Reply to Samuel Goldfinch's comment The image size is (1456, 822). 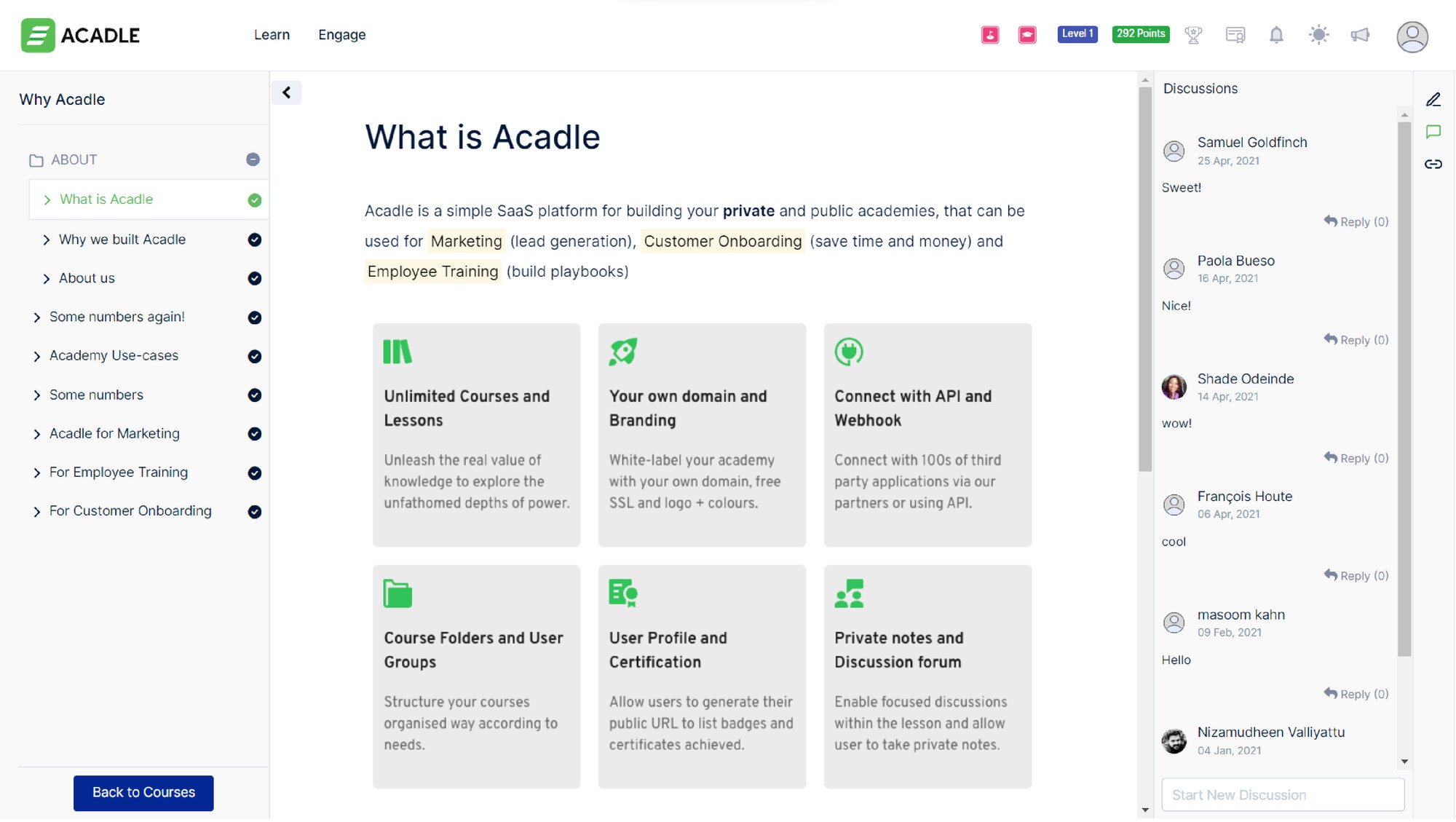pyautogui.click(x=1356, y=222)
